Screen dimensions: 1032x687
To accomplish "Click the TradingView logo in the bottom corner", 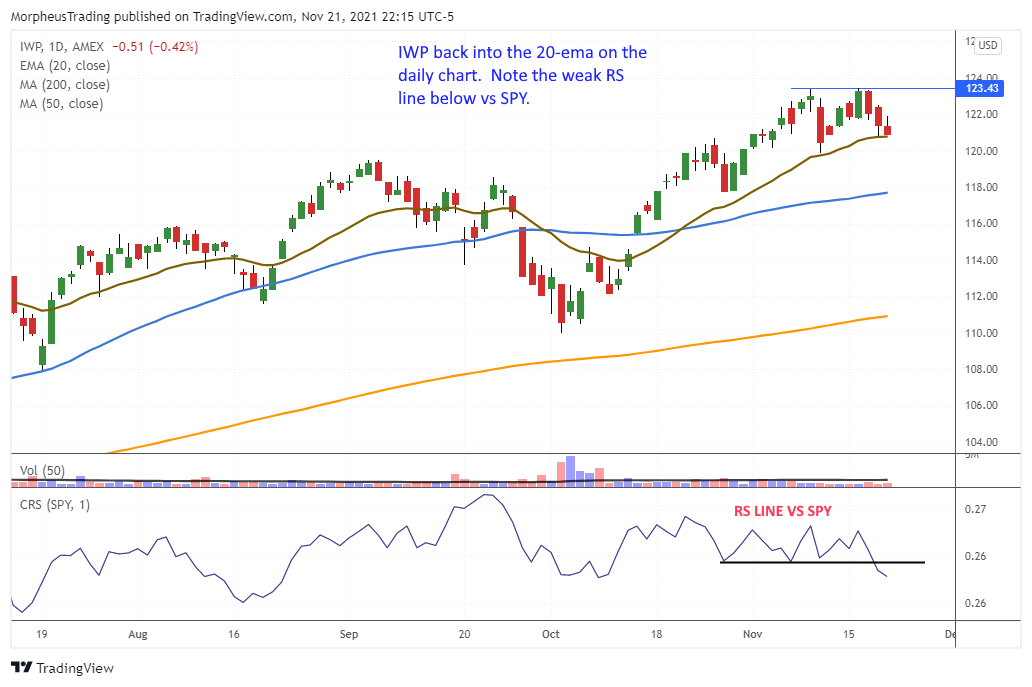I will click(62, 668).
